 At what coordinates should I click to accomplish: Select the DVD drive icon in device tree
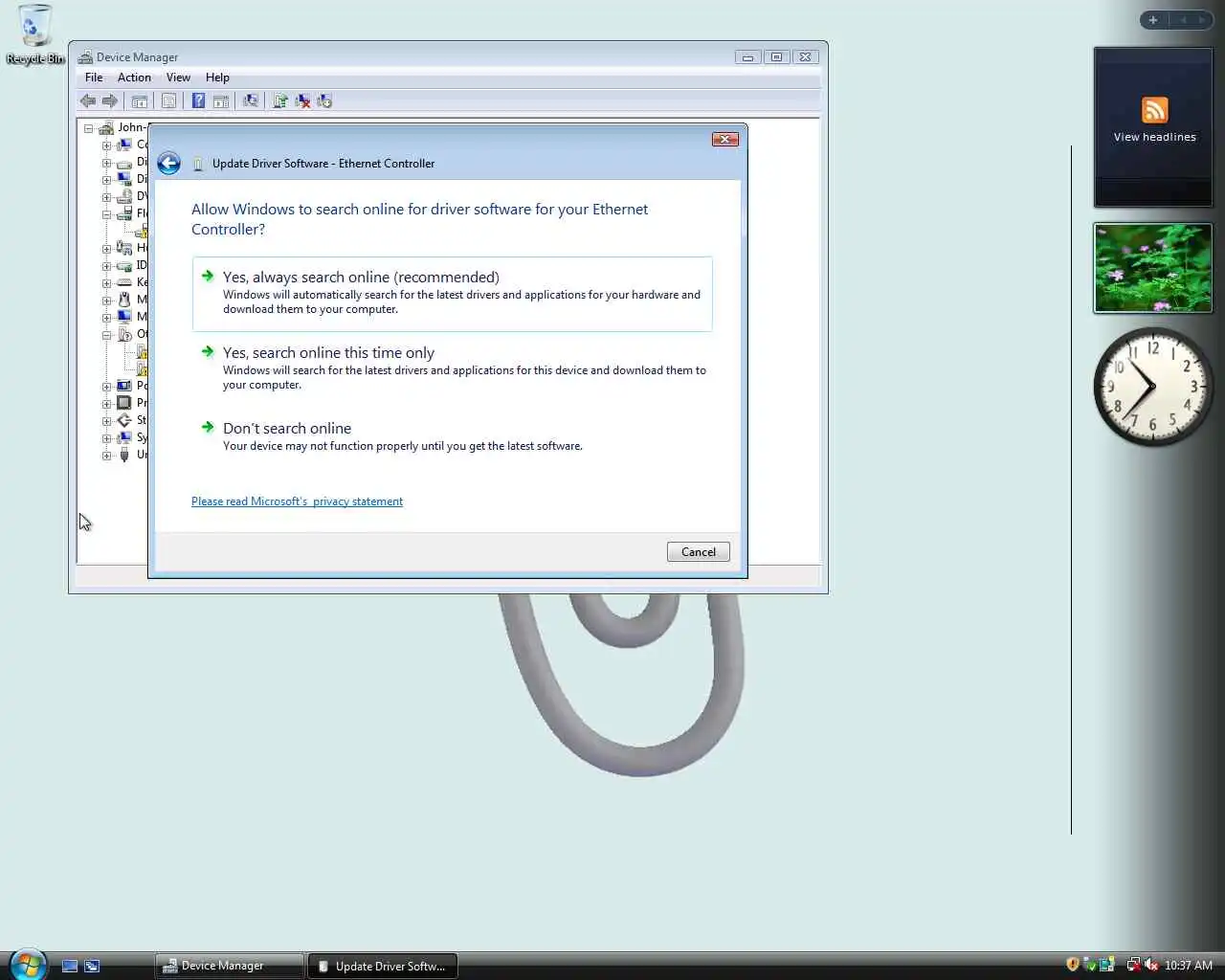click(123, 196)
